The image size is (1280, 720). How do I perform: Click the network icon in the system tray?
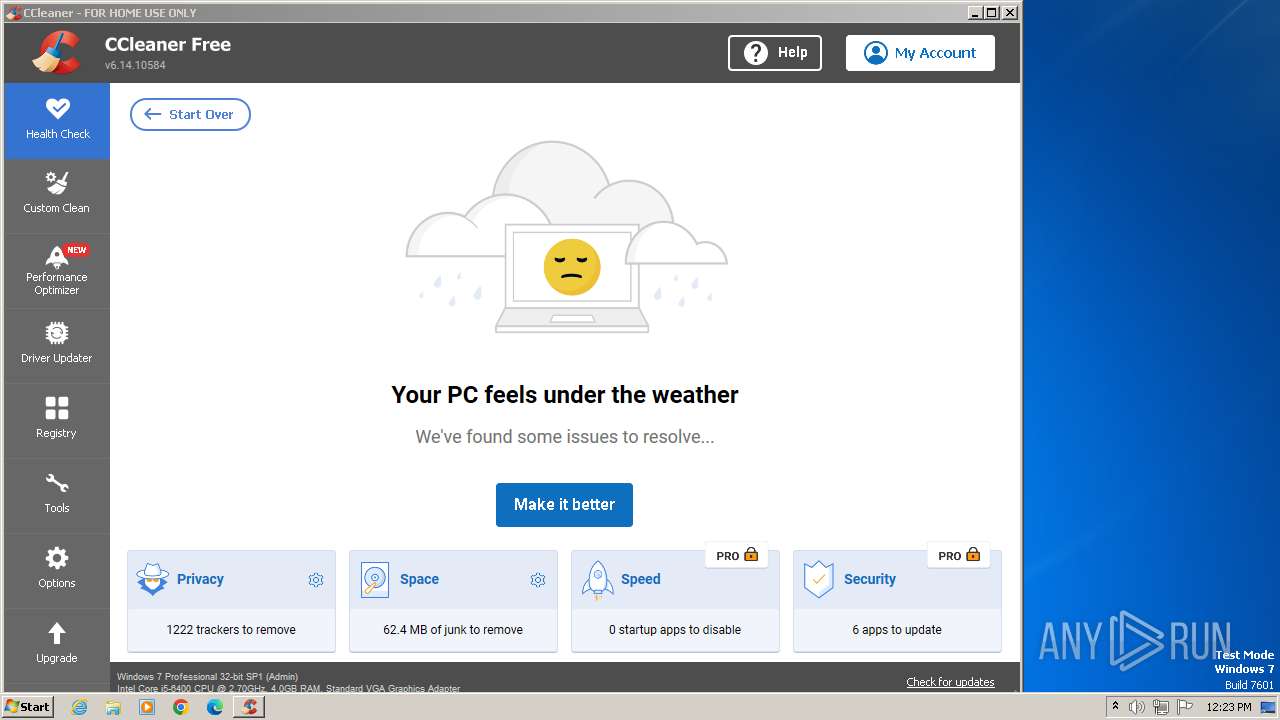pyautogui.click(x=1161, y=707)
